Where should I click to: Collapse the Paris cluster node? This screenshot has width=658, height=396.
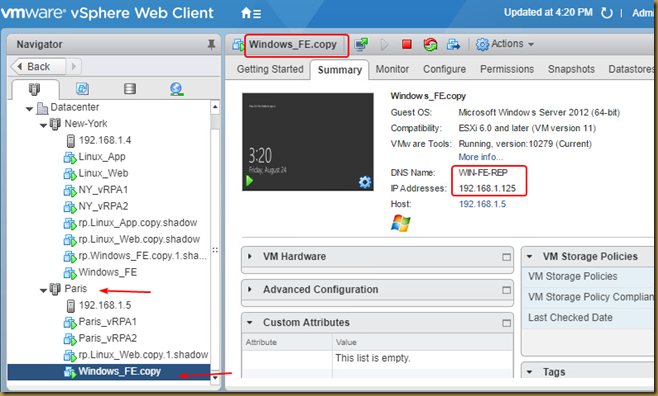43,290
